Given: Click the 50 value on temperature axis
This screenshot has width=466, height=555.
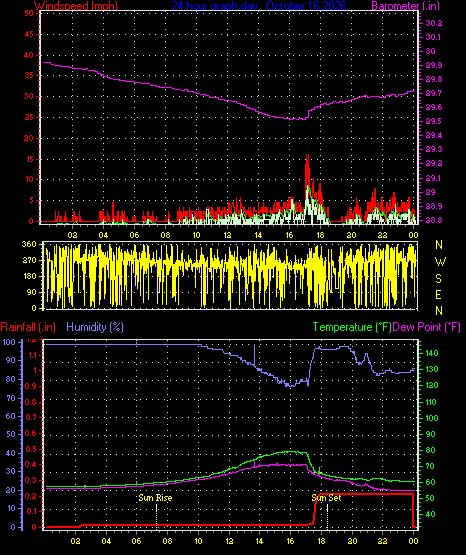Looking at the screenshot, I should click(x=430, y=498).
